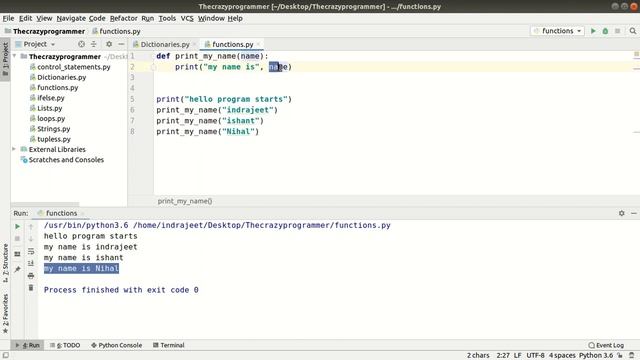Viewport: 640px width, 360px height.
Task: Open Project panel settings gear
Action: (x=109, y=44)
